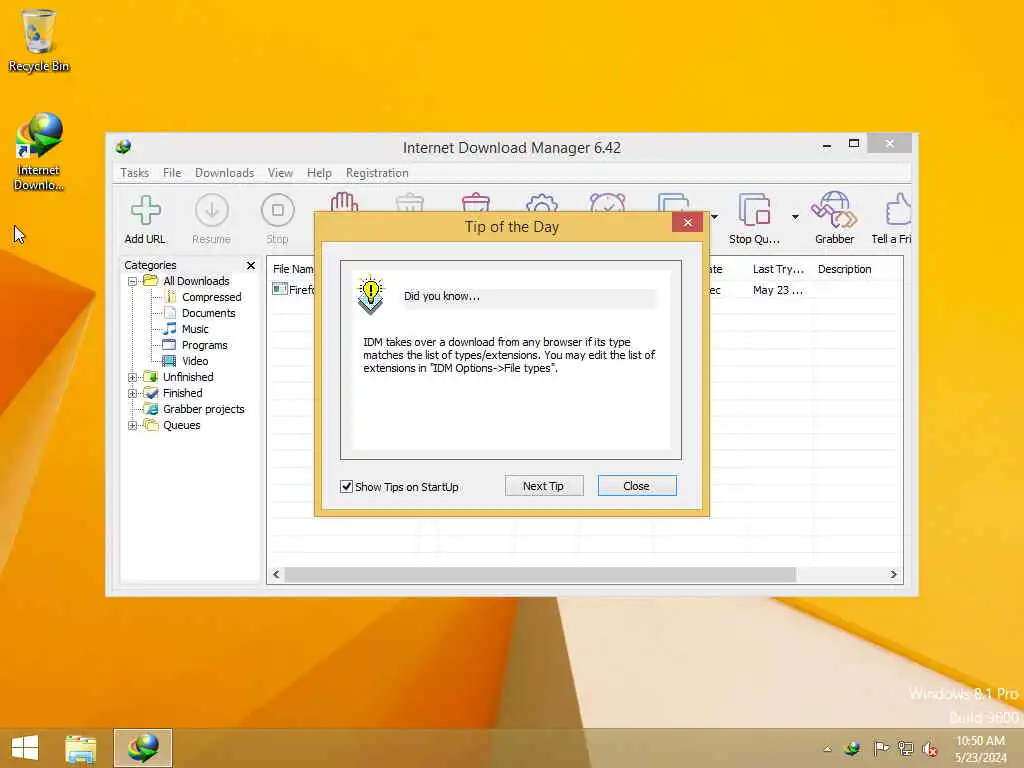Click the IDM logo in title bar

click(x=123, y=147)
